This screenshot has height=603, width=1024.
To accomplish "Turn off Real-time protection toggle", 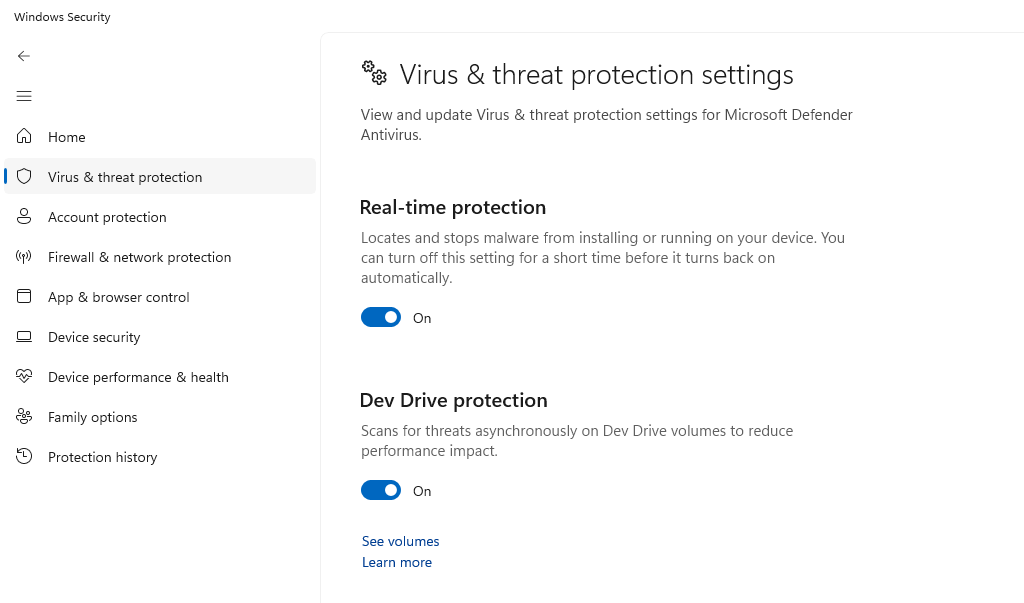I will pos(381,317).
